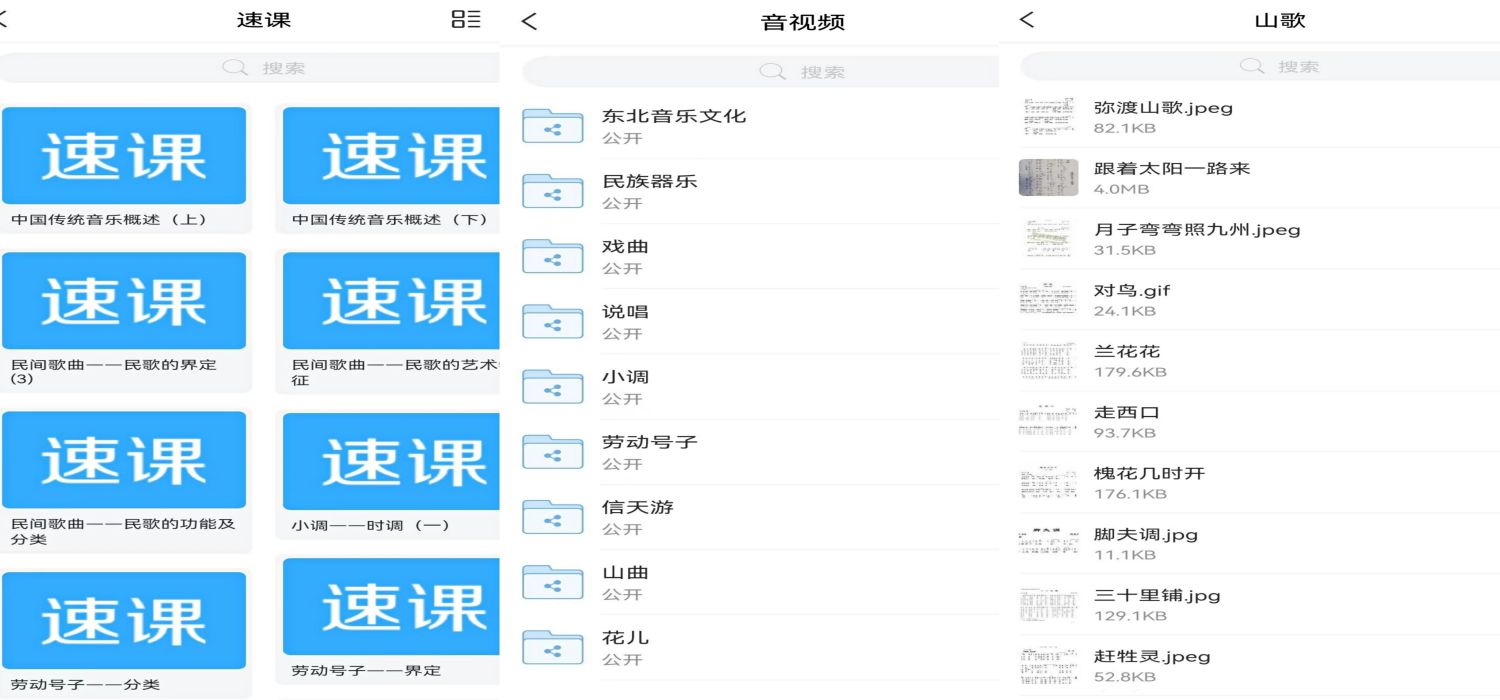The image size is (1500, 700).
Task: Tap the 花儿 folder icon
Action: (x=552, y=648)
